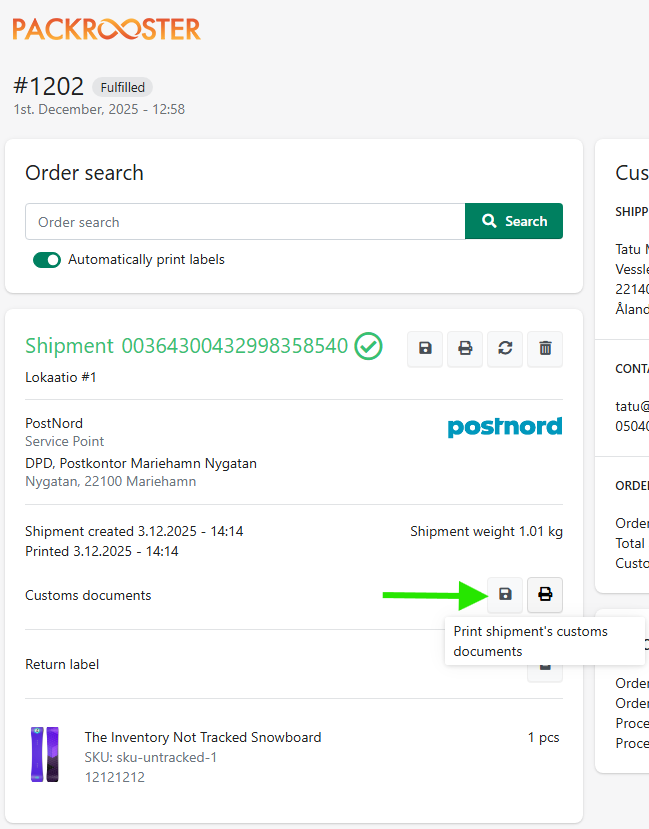649x829 pixels.
Task: Click the barcode value 12121212
Action: 115,777
